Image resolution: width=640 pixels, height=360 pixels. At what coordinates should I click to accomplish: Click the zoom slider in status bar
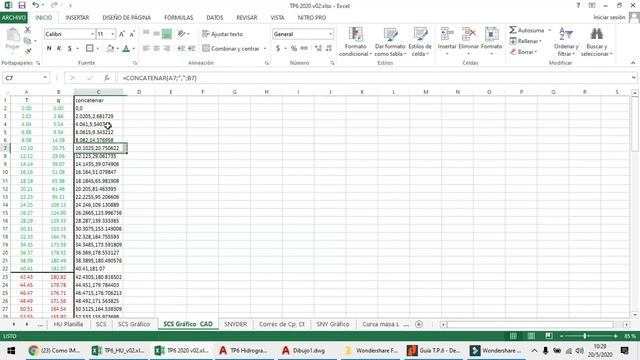click(585, 336)
